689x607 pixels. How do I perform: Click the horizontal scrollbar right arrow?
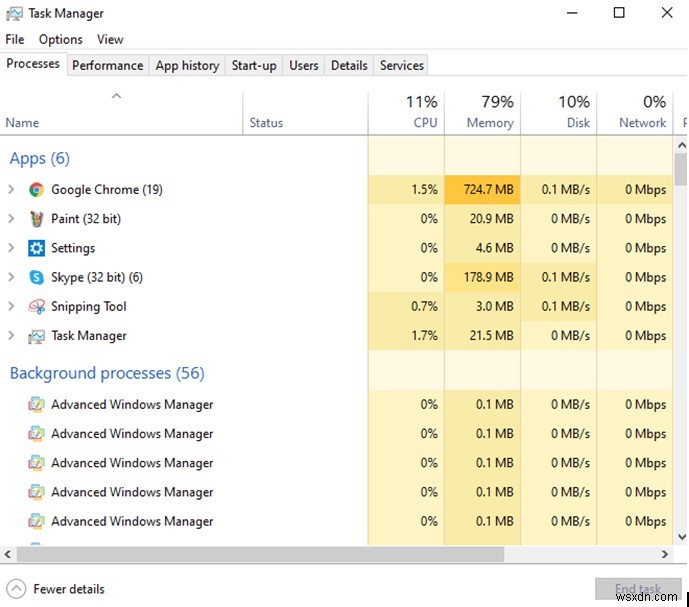point(665,555)
